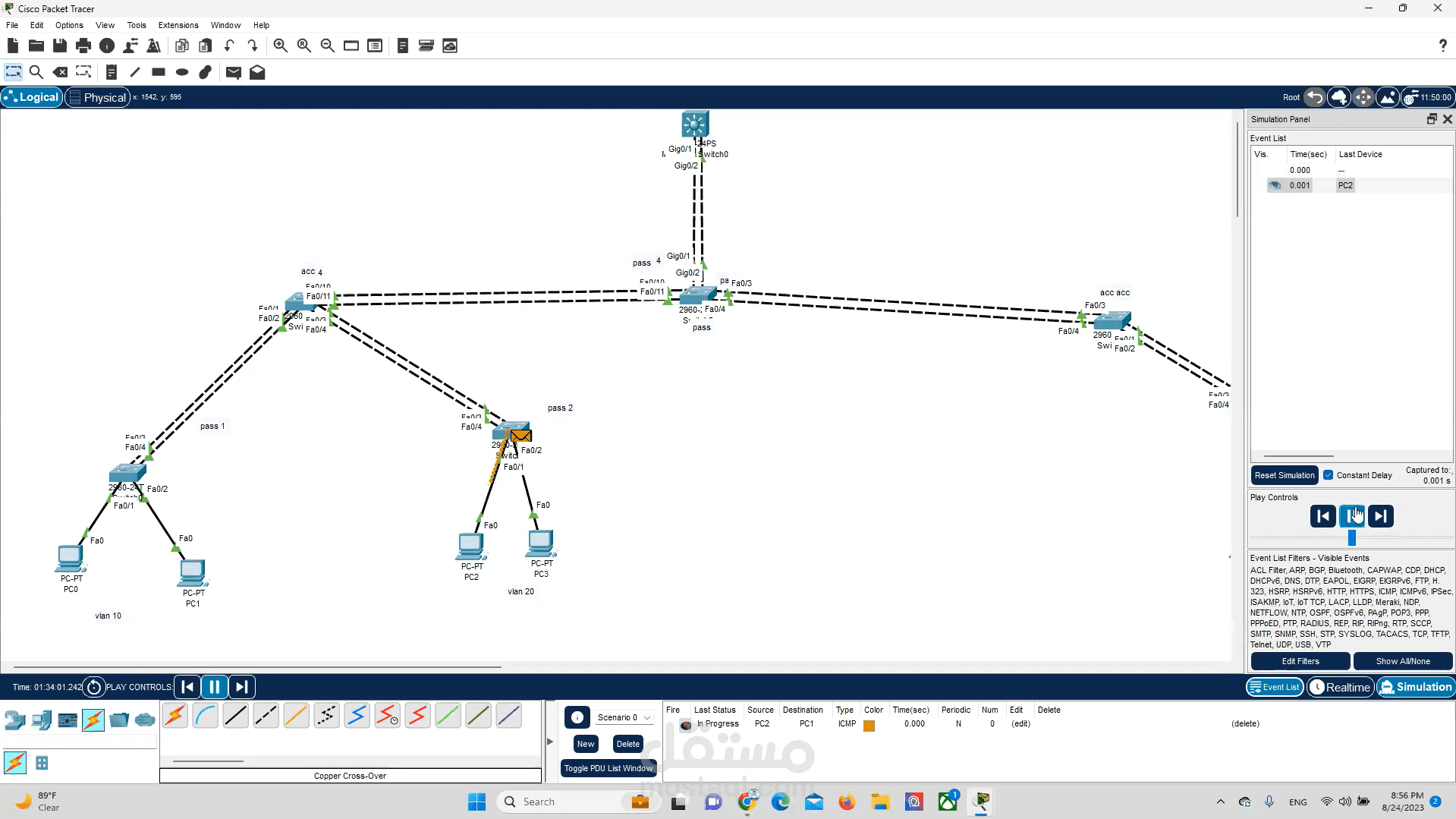The width and height of the screenshot is (1456, 819).
Task: Click the Paste toolbar icon
Action: (205, 46)
